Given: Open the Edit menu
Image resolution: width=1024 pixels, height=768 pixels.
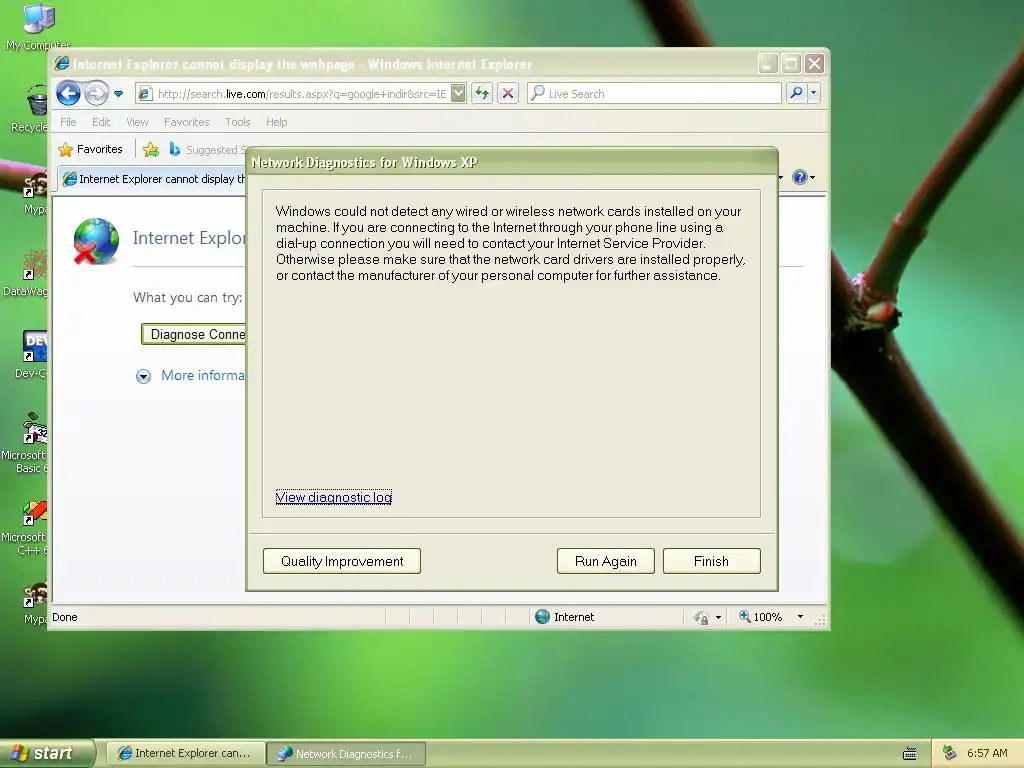Looking at the screenshot, I should (x=101, y=122).
